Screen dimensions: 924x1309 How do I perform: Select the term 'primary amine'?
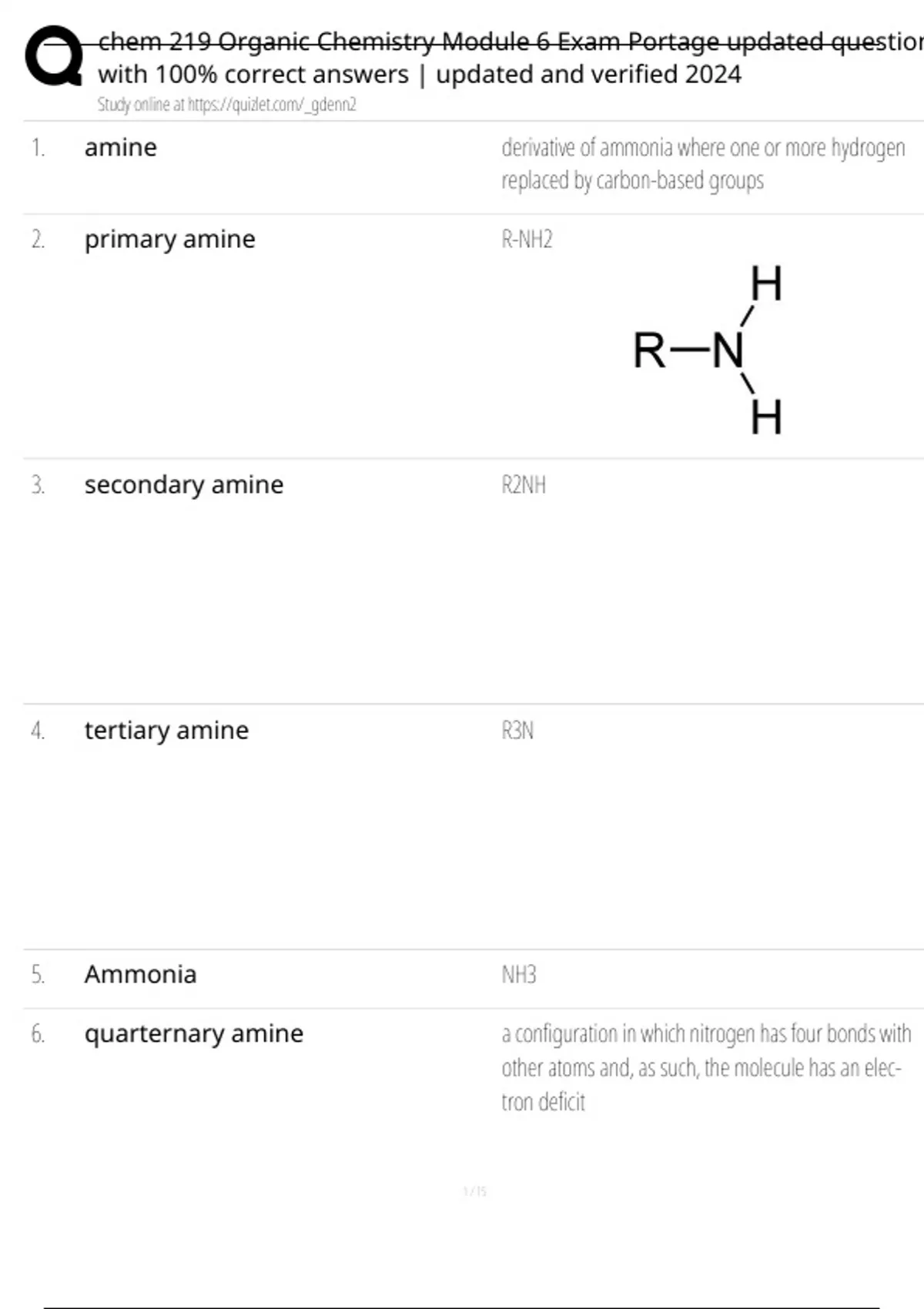(170, 239)
